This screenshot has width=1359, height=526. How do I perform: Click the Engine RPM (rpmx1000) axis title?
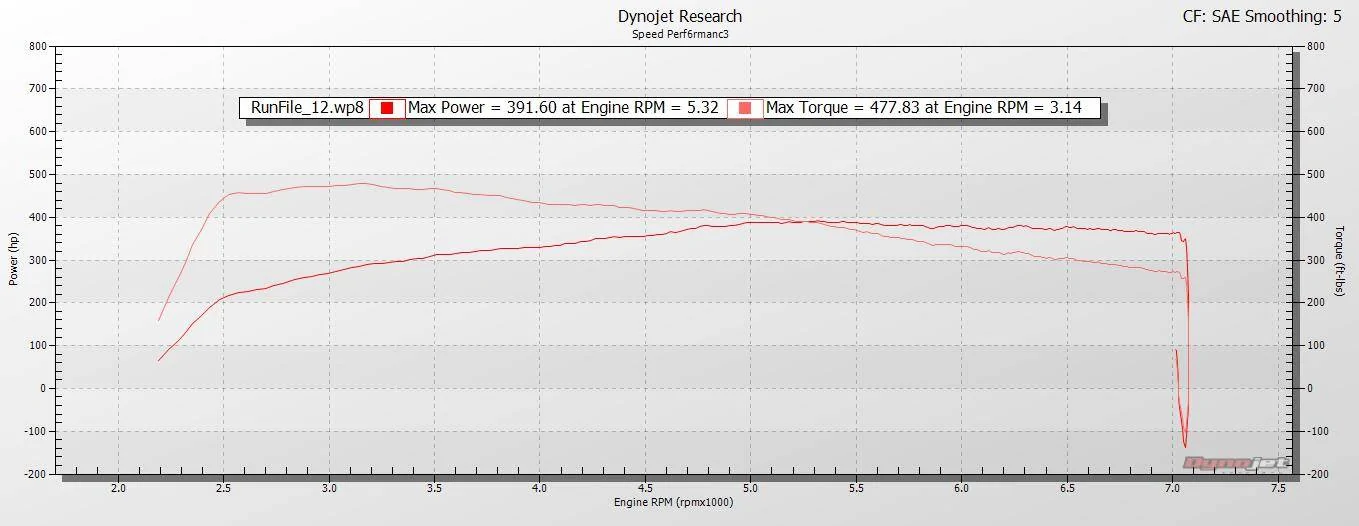[673, 502]
